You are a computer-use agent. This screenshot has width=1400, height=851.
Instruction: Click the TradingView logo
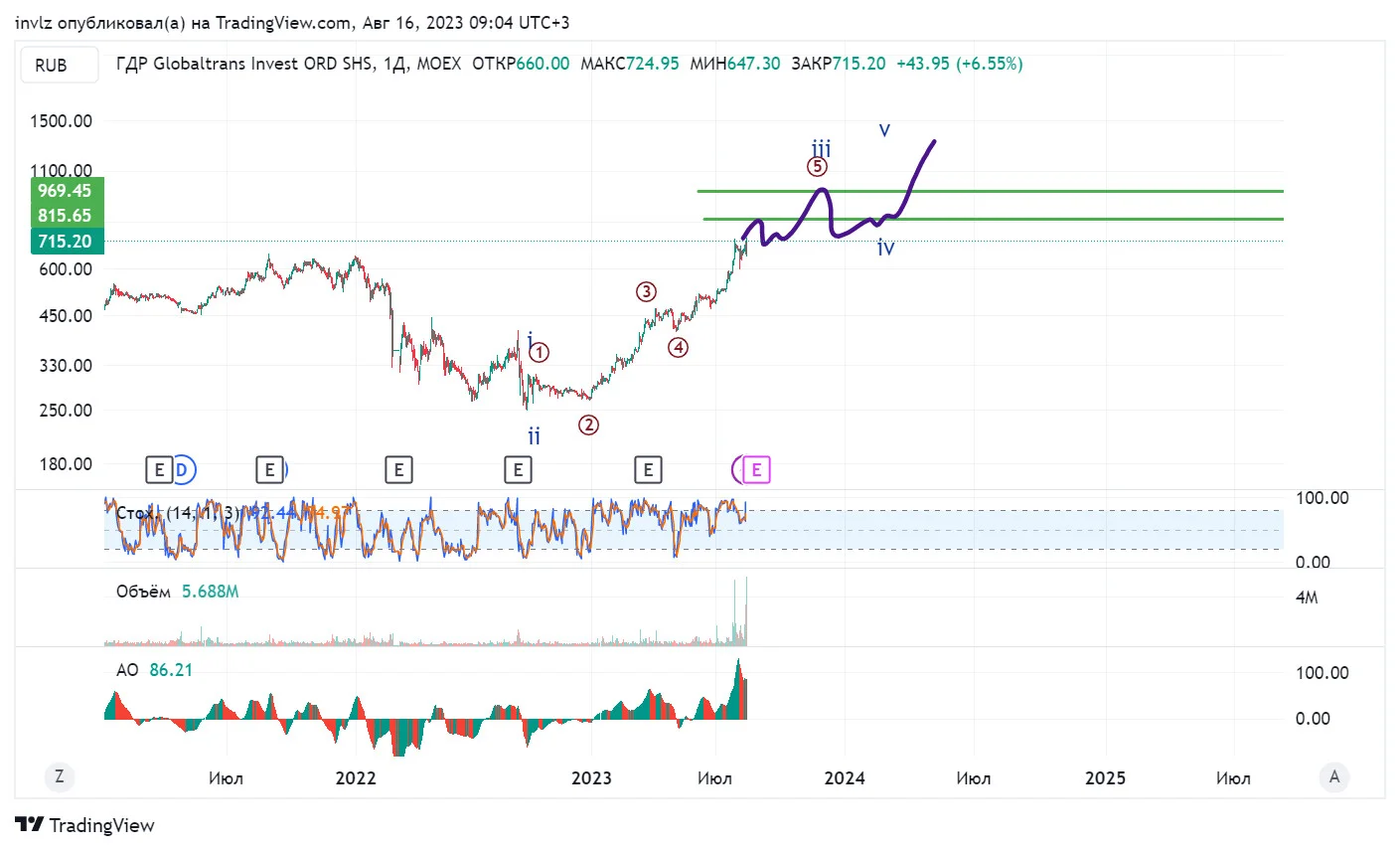(85, 825)
